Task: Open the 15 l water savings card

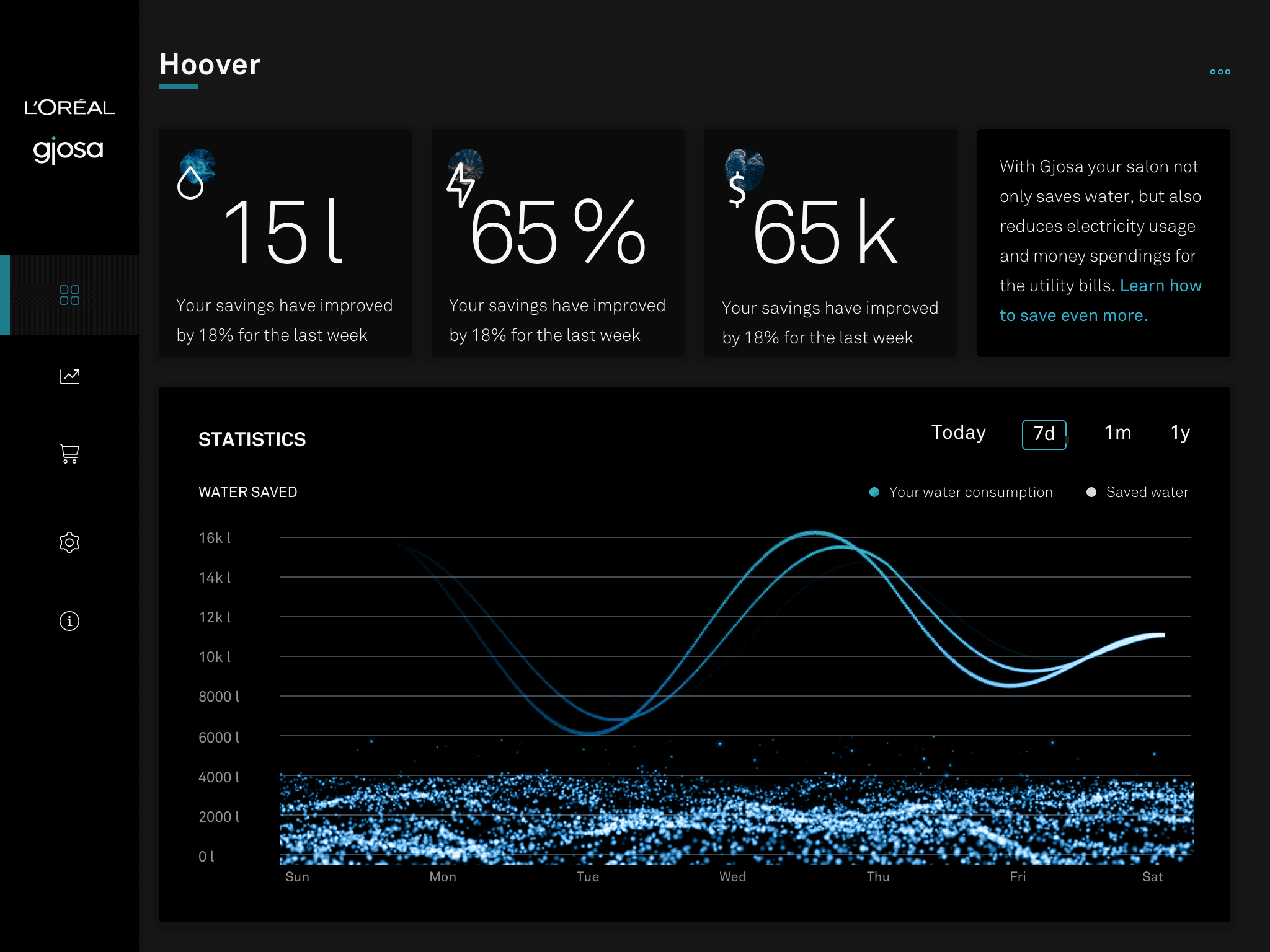Action: pyautogui.click(x=285, y=243)
